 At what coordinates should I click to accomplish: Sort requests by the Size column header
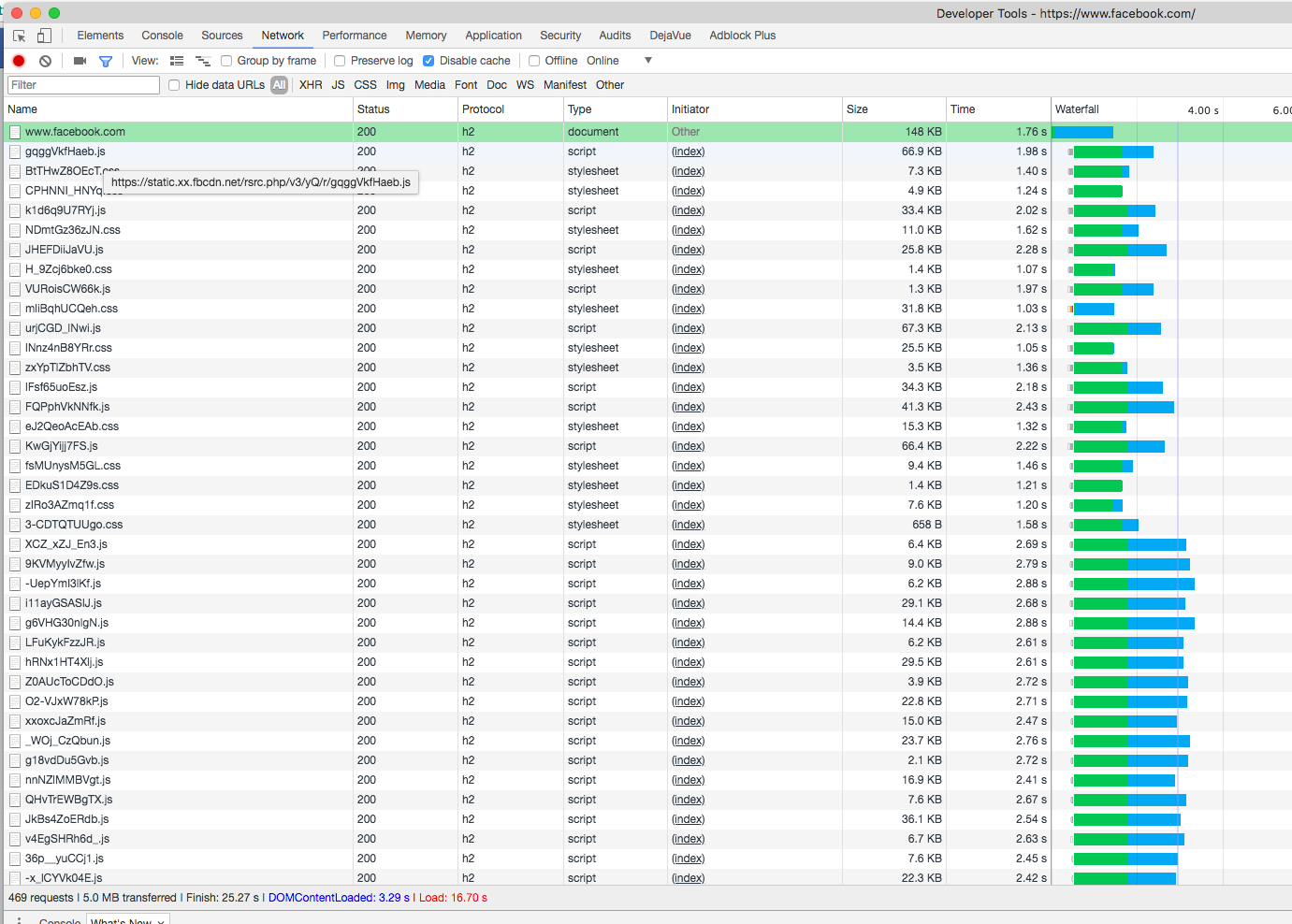[x=893, y=109]
